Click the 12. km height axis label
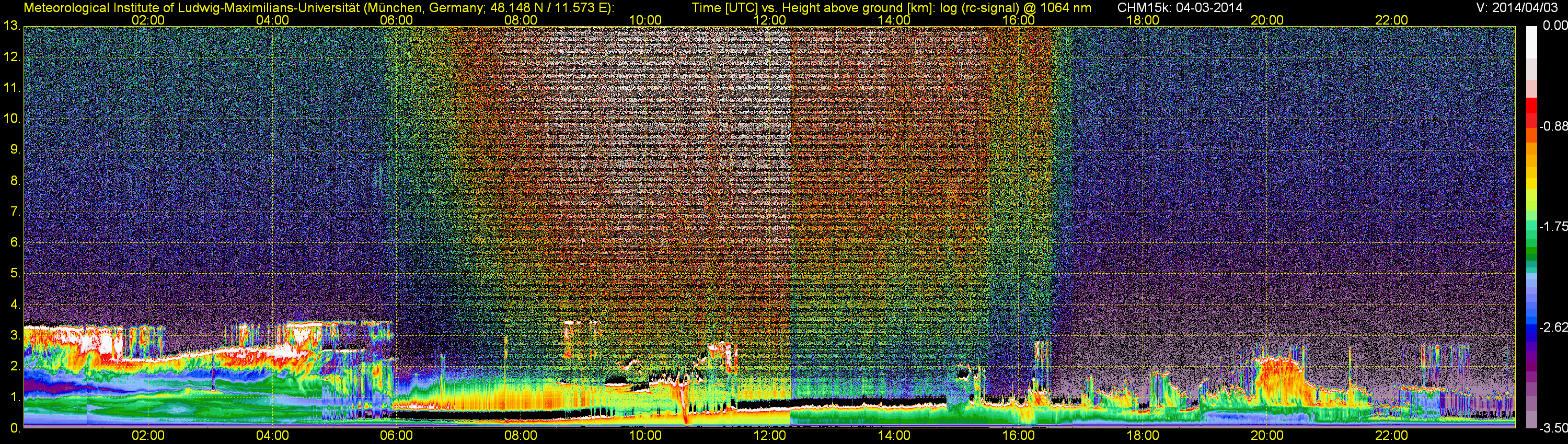The height and width of the screenshot is (444, 1568). tap(12, 56)
